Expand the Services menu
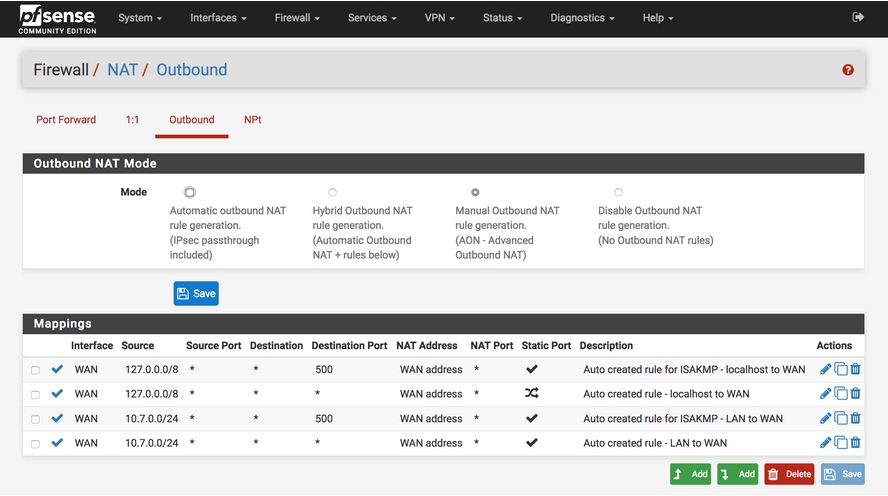Viewport: 888px width, 496px height. click(x=372, y=18)
